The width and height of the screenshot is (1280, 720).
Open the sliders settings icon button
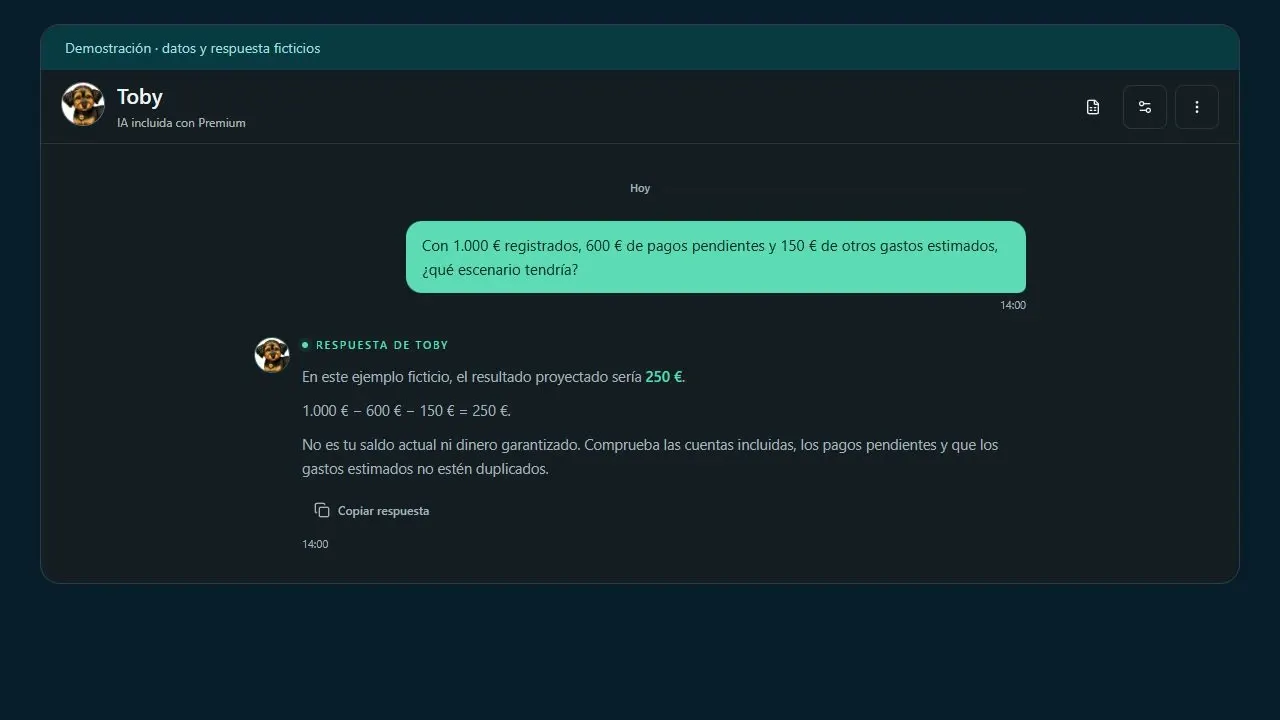(x=1145, y=107)
